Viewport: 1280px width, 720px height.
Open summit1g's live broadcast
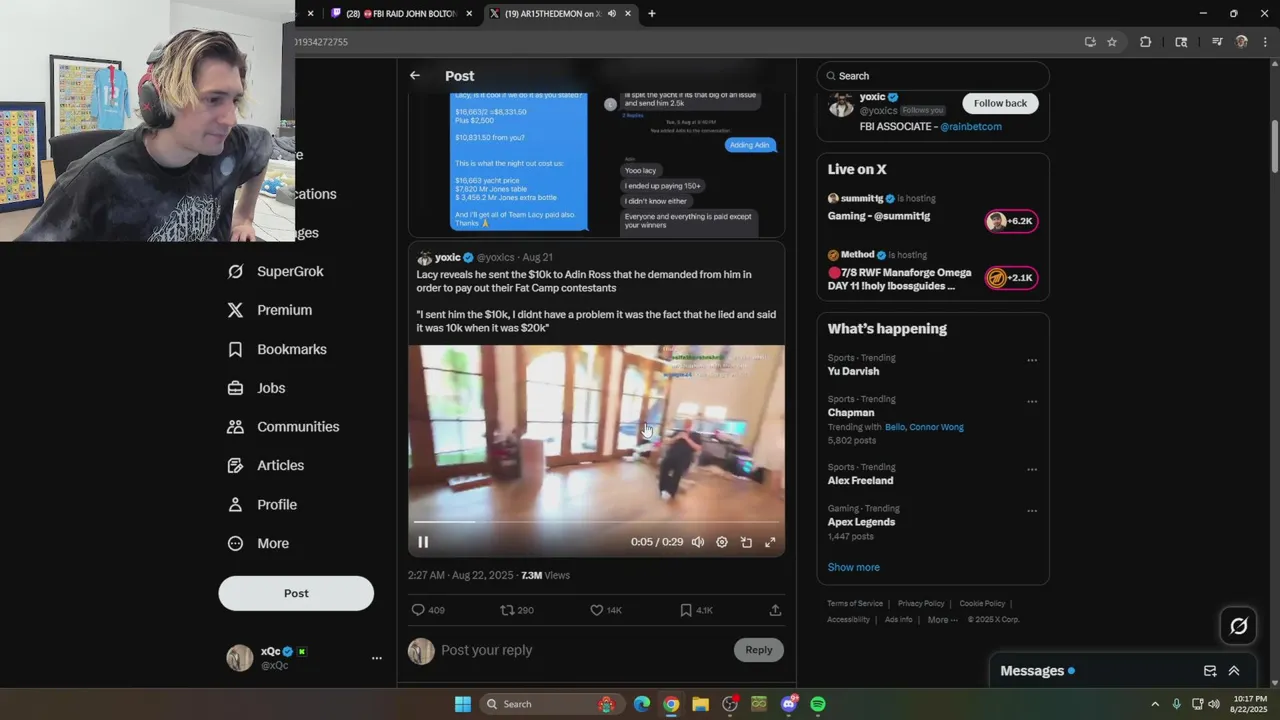(932, 208)
